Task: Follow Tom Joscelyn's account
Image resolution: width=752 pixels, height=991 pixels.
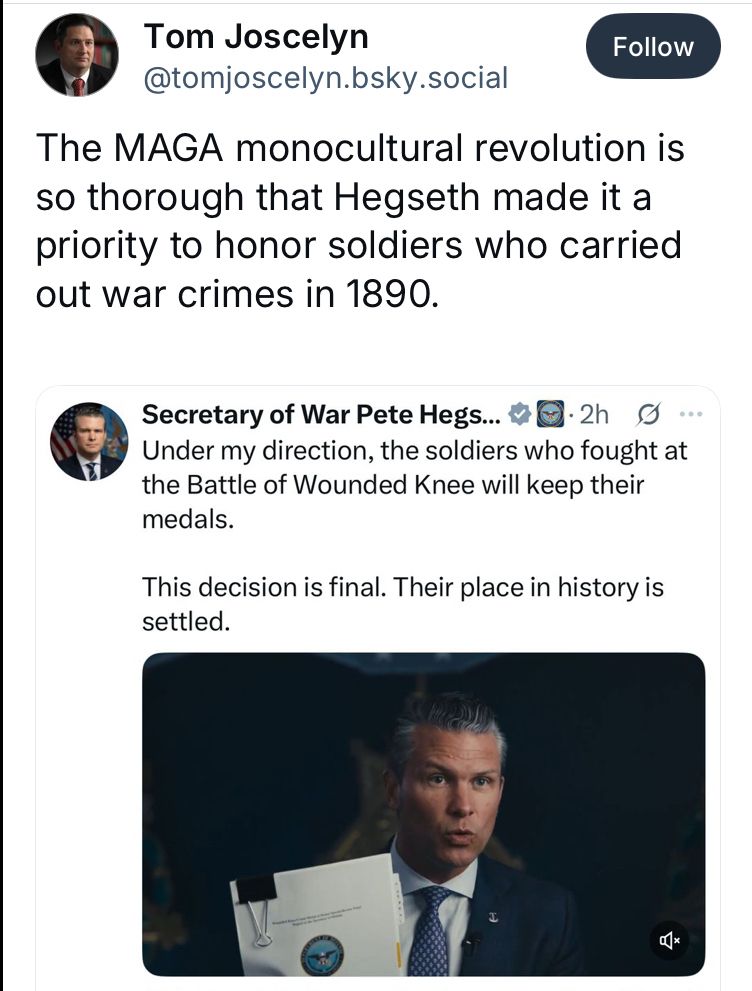Action: [653, 46]
